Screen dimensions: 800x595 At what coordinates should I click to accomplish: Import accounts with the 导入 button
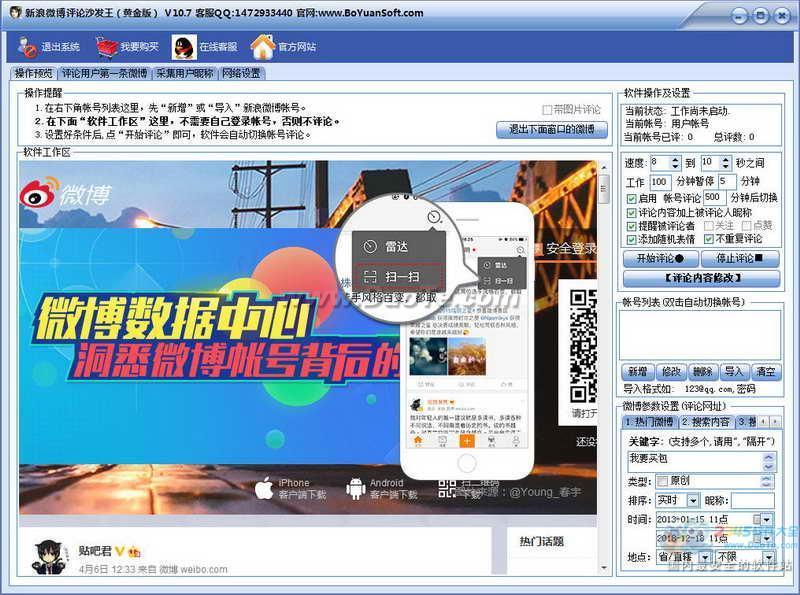[x=734, y=371]
